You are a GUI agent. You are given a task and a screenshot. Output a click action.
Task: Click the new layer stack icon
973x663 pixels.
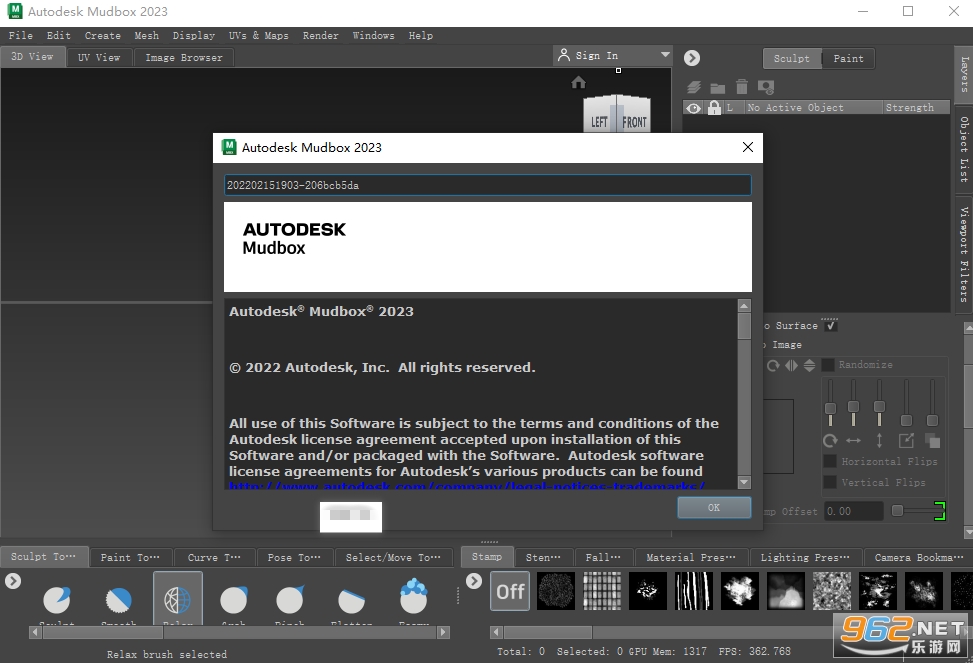click(694, 88)
